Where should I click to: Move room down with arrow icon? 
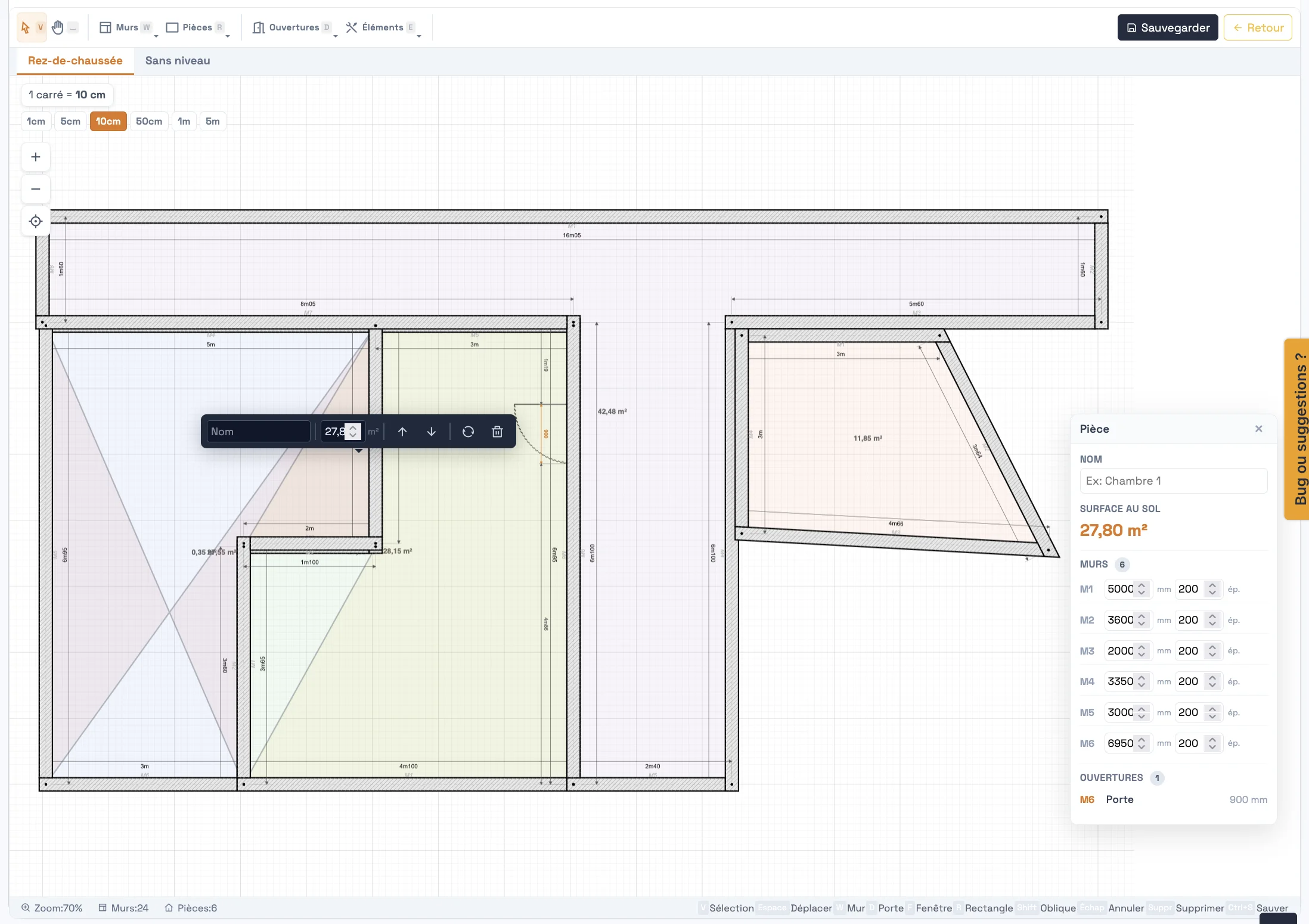pyautogui.click(x=432, y=432)
